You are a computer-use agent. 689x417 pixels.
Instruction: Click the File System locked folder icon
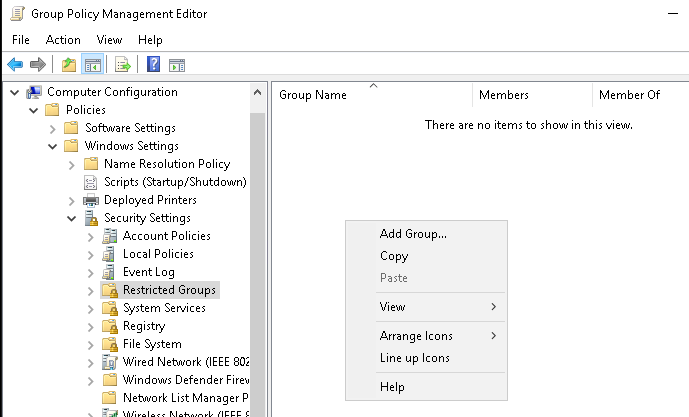tap(110, 344)
